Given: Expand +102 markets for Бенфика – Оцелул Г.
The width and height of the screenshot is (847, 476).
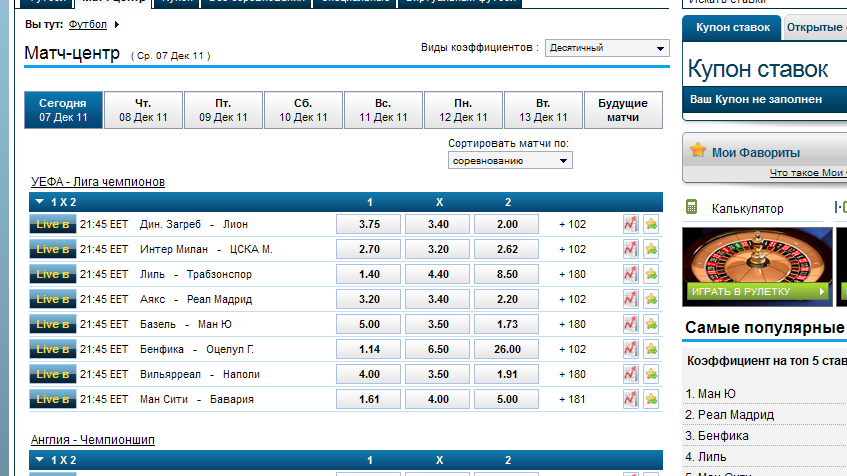Looking at the screenshot, I should coord(573,349).
